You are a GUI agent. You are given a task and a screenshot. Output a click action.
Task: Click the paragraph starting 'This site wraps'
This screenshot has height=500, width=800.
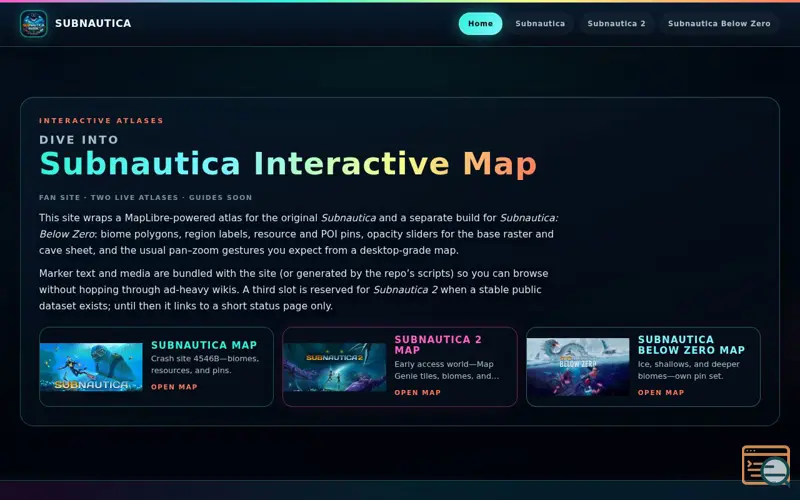coord(298,234)
